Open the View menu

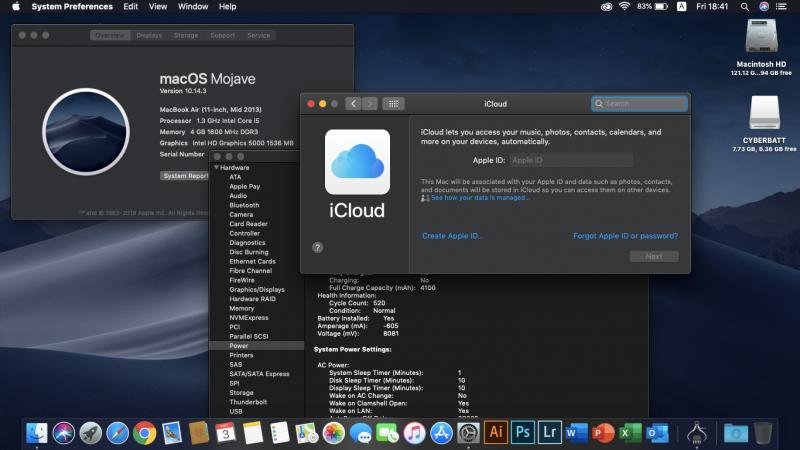pyautogui.click(x=158, y=7)
